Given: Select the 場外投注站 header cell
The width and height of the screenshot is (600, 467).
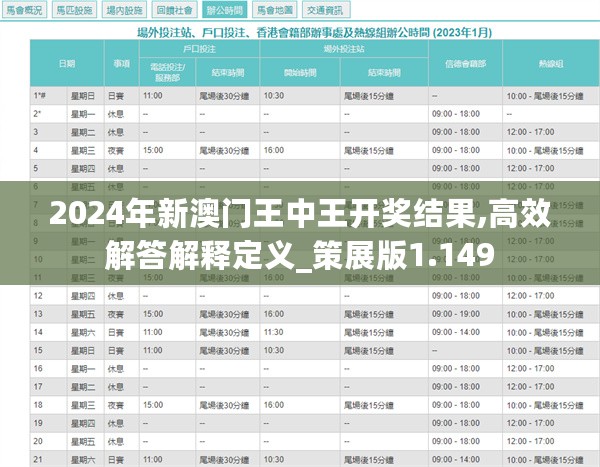Looking at the screenshot, I should [x=342, y=47].
